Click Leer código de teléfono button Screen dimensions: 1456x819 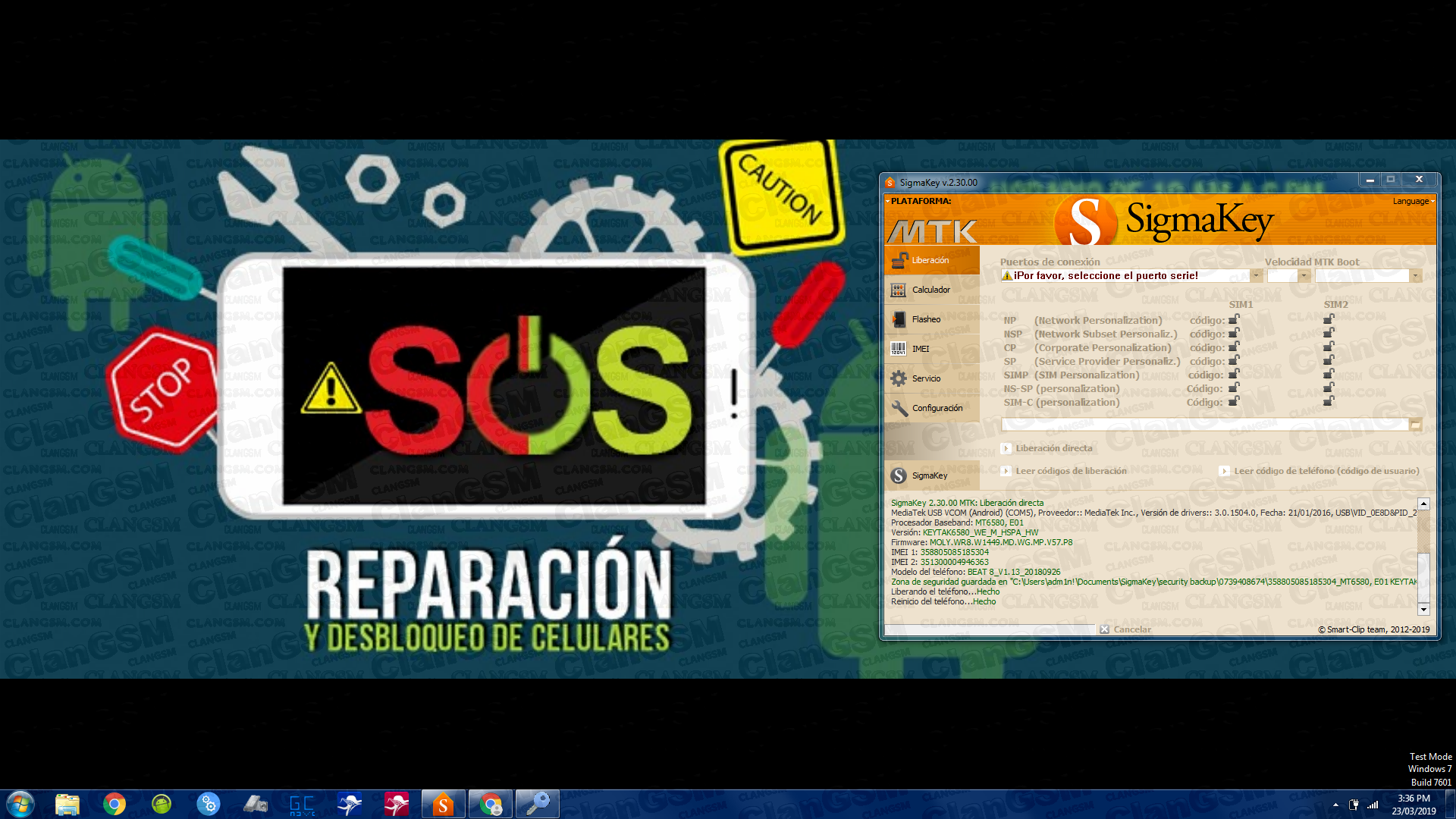[1319, 471]
